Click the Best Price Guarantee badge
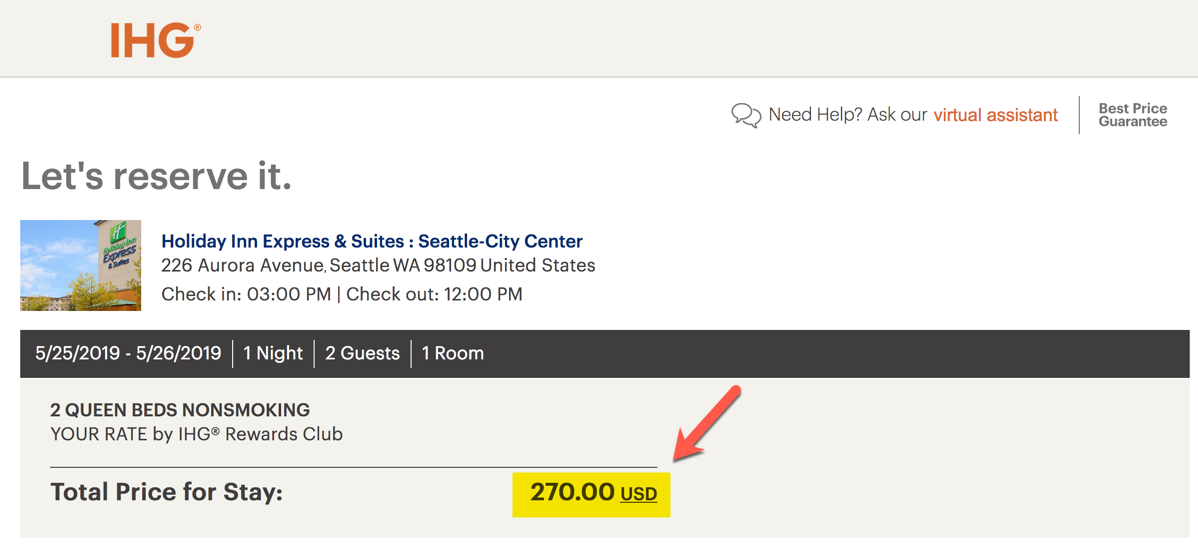The image size is (1198, 547). 1132,115
